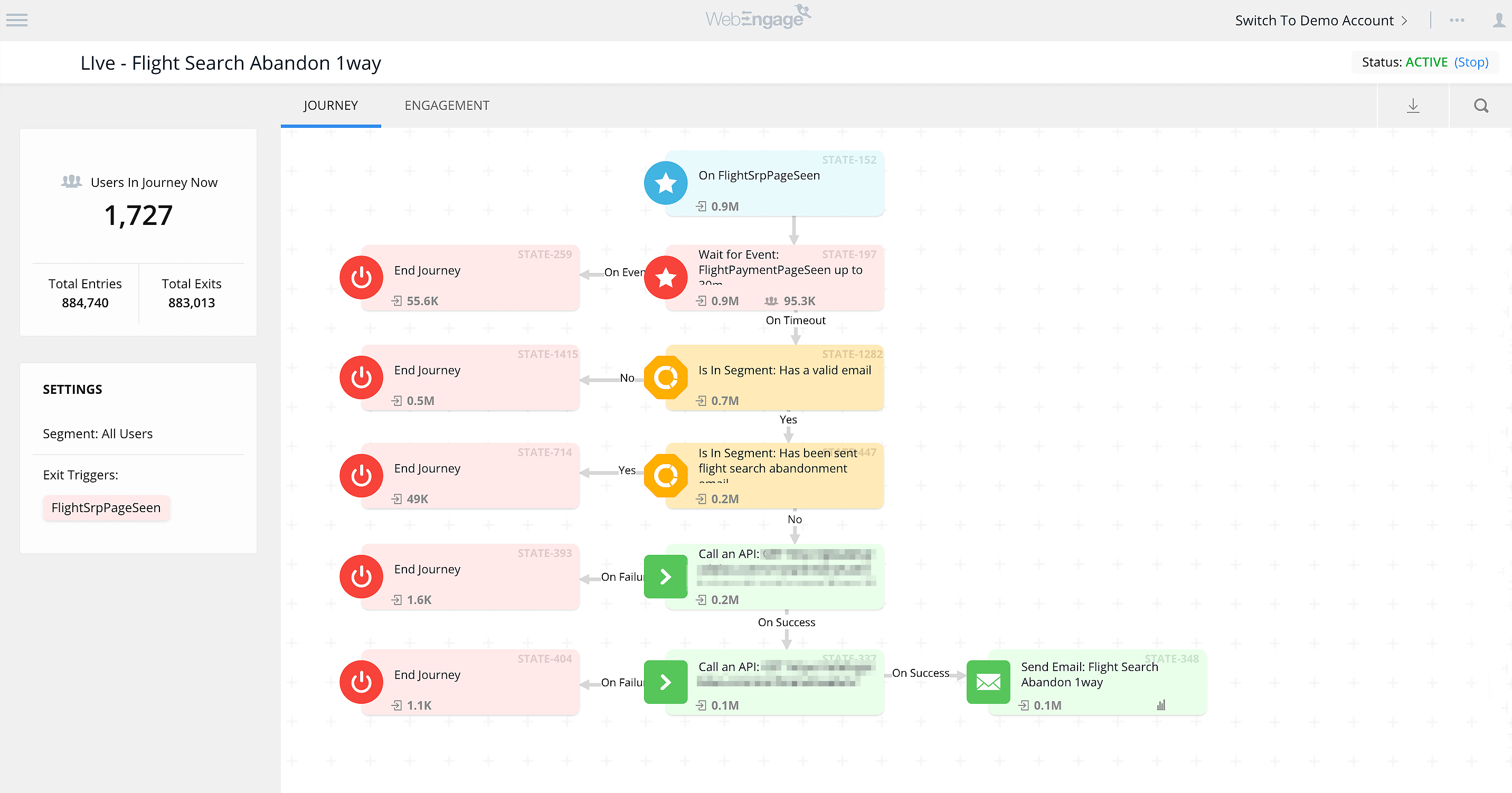Viewport: 1512px width, 793px height.
Task: Select the JOURNEY tab
Action: coord(330,106)
